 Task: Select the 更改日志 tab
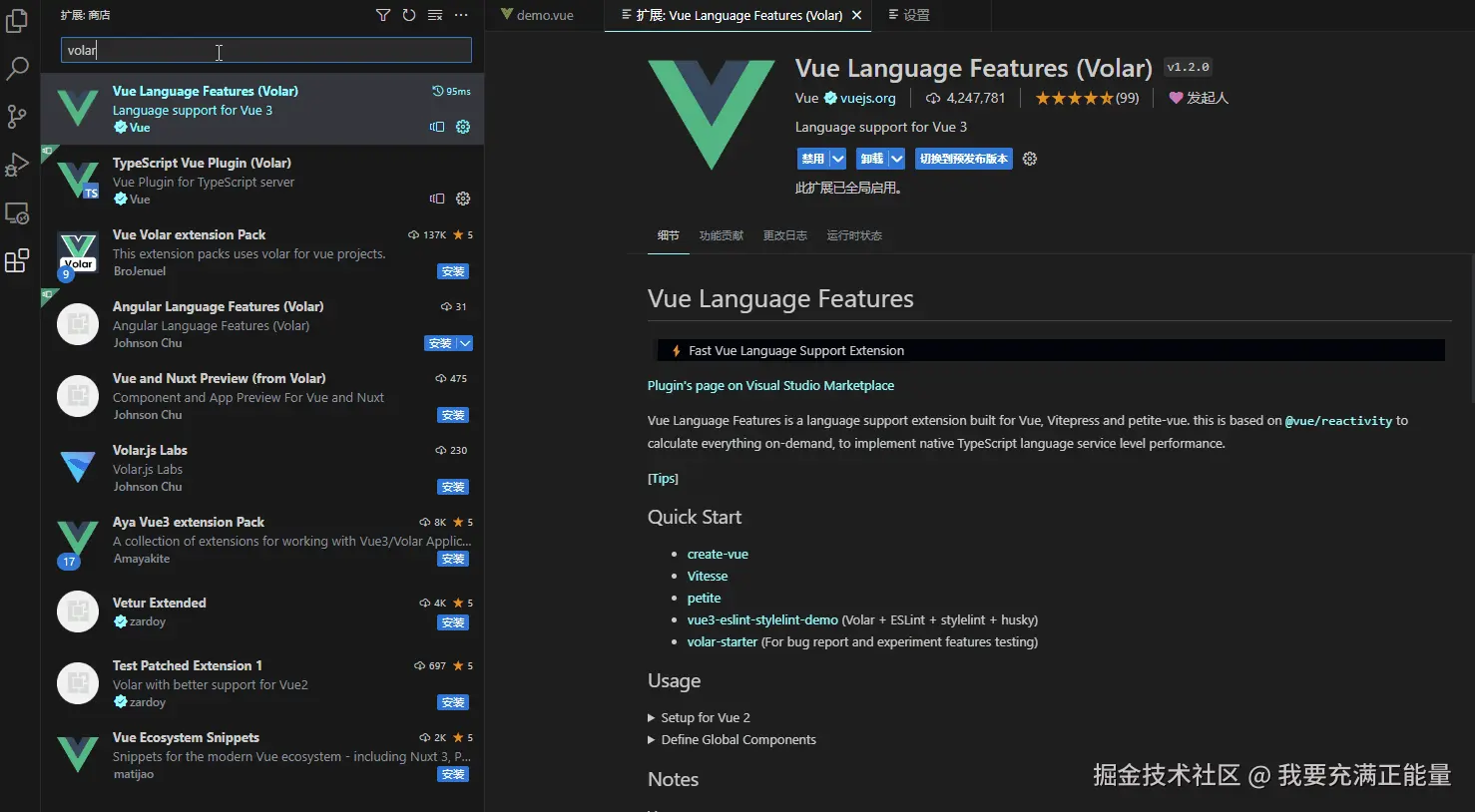[x=785, y=235]
